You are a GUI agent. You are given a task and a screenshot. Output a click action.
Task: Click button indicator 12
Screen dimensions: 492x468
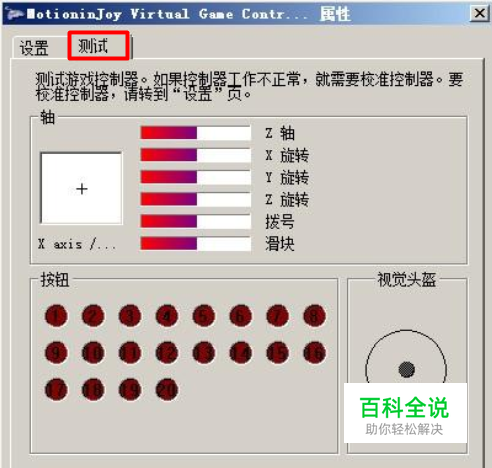coord(167,353)
